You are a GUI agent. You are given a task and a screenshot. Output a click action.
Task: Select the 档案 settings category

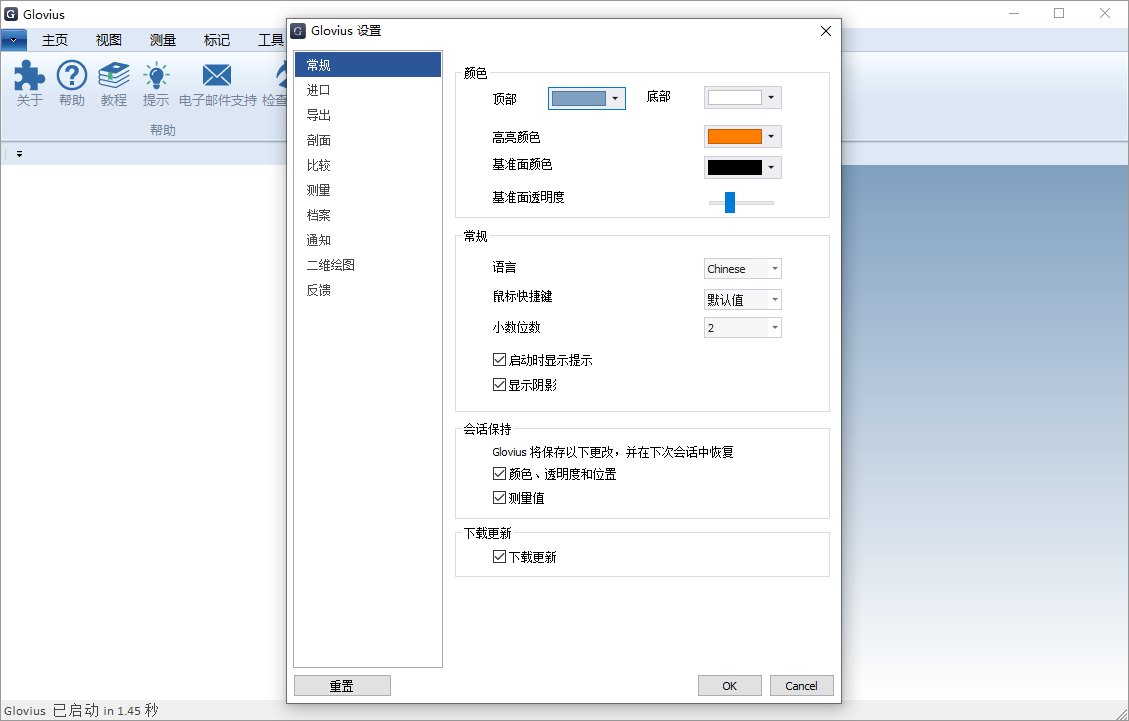tap(368, 215)
